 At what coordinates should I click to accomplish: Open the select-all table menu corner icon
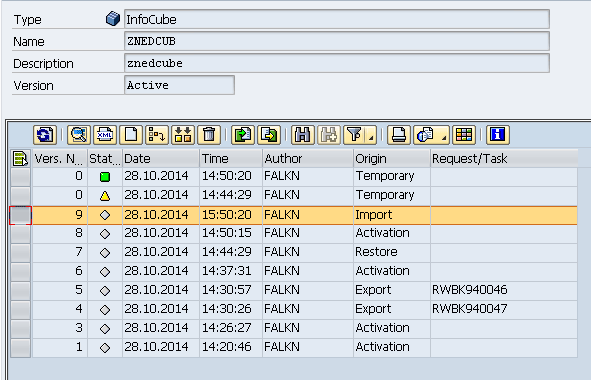pos(20,158)
